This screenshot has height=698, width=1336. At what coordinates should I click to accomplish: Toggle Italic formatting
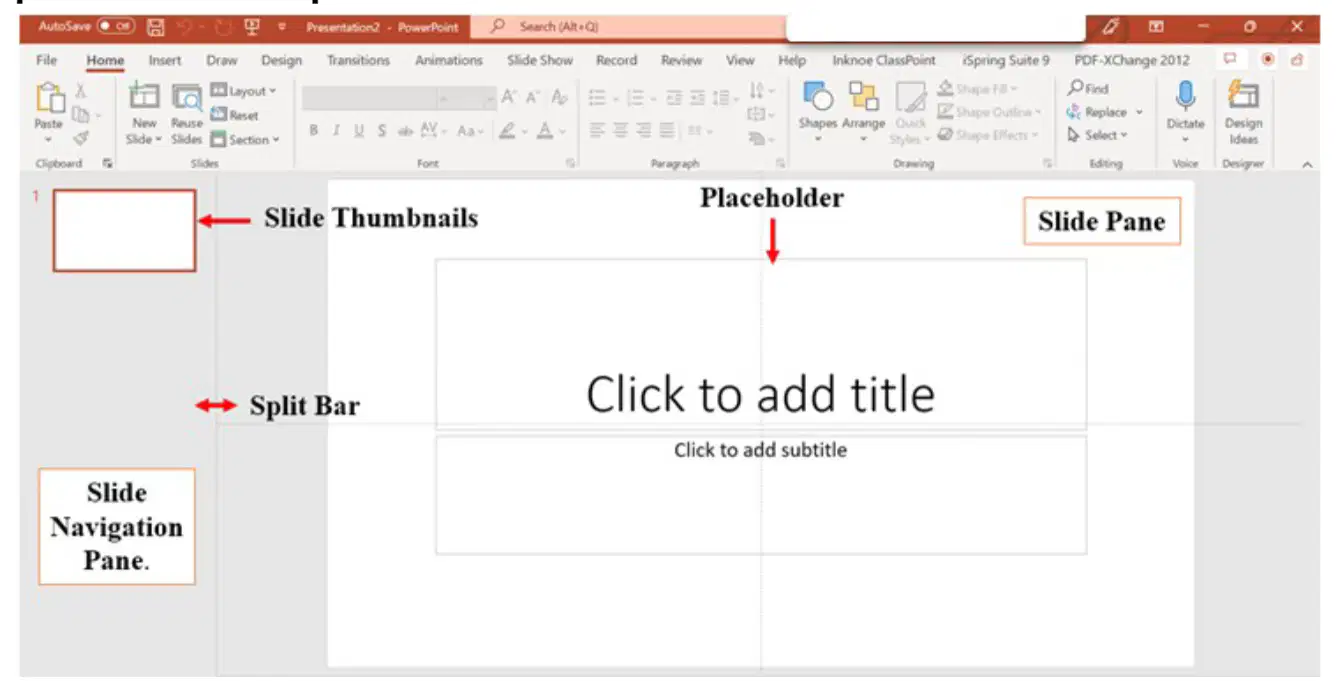click(336, 131)
